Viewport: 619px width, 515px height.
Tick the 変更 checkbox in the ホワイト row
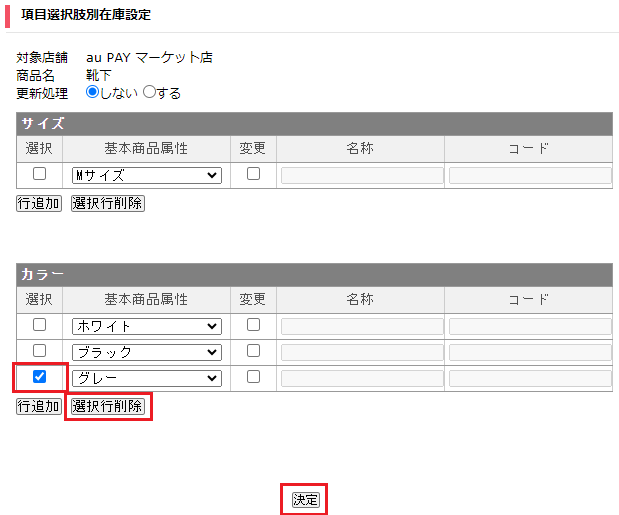click(253, 325)
